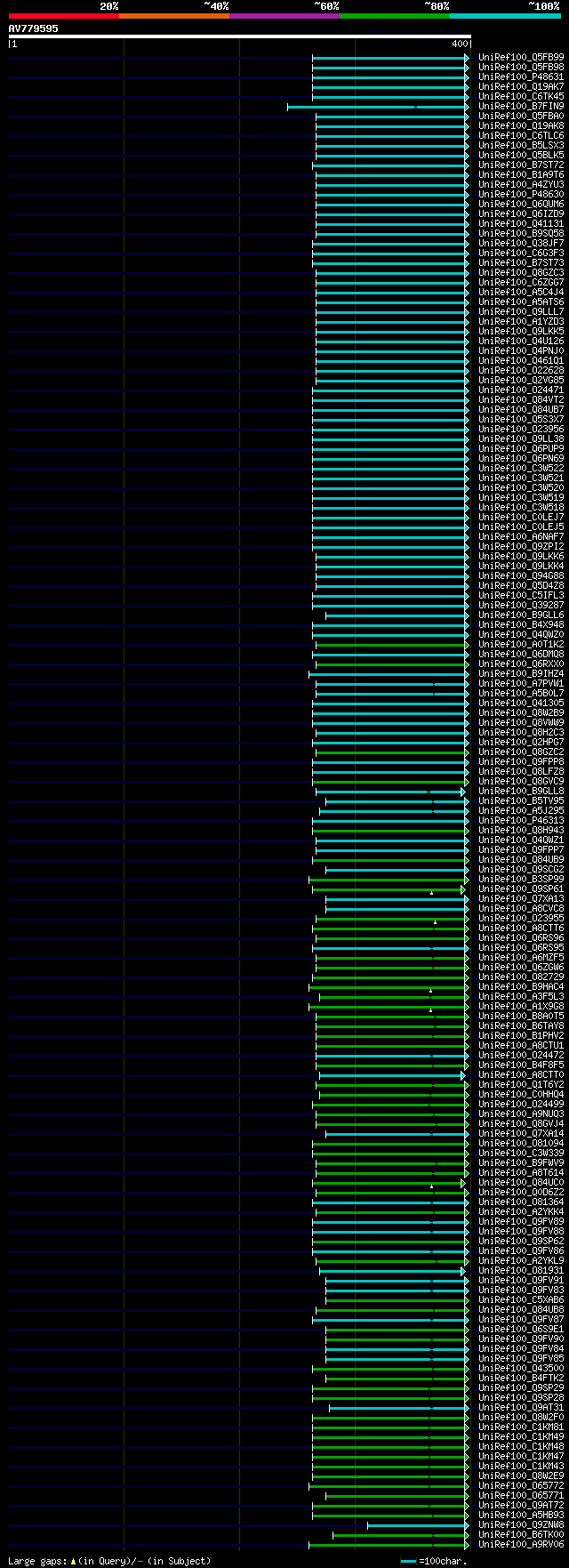The height and width of the screenshot is (1568, 569).
Task: Select label UniRef100_C3W518
Action: [521, 507]
